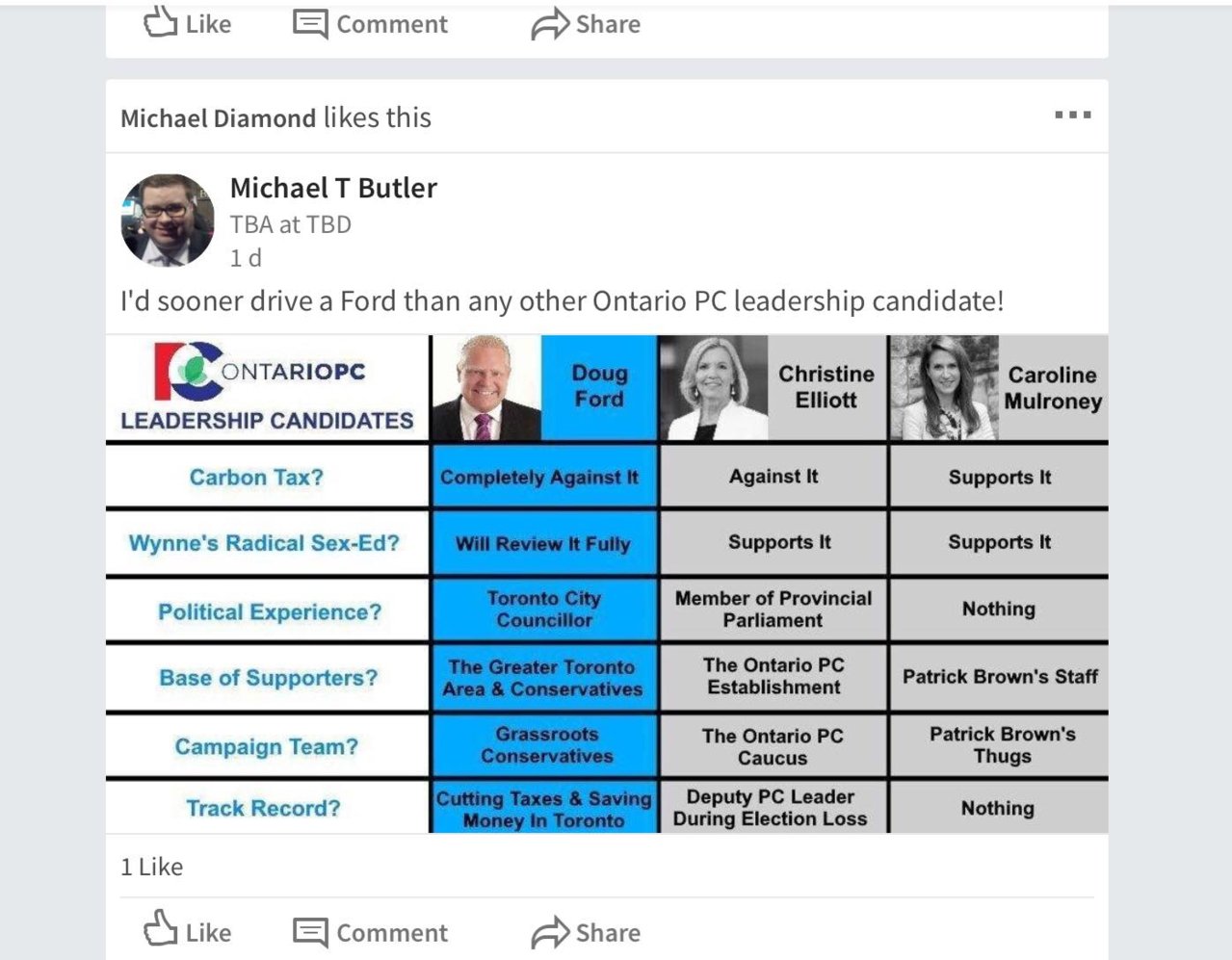Screen dimensions: 1232x960
Task: Click the Share arrow icon under Butler's post
Action: 550,932
